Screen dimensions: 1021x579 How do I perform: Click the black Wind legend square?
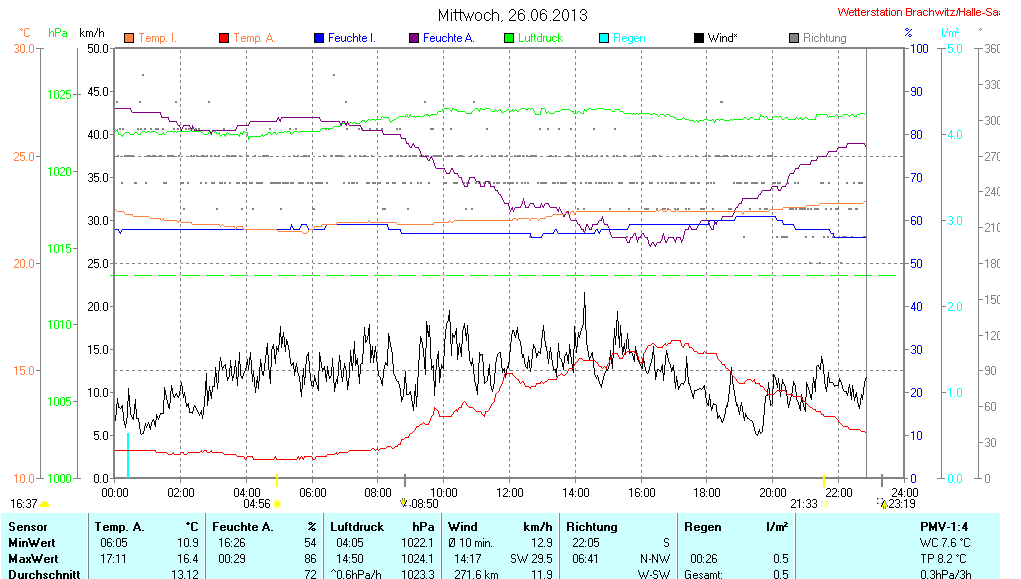(x=699, y=38)
